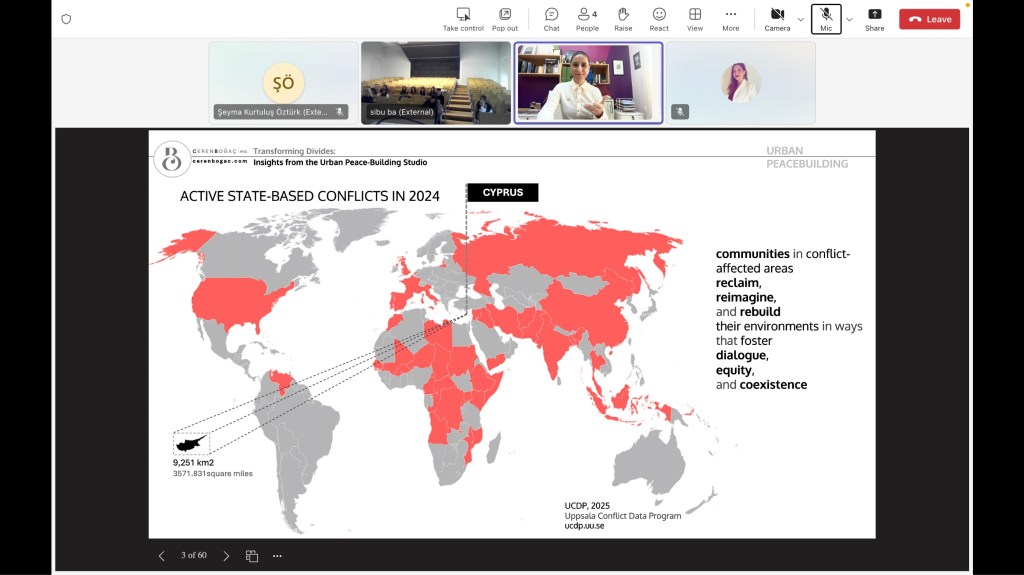Expand the Camera options dropdown arrow

coord(801,19)
